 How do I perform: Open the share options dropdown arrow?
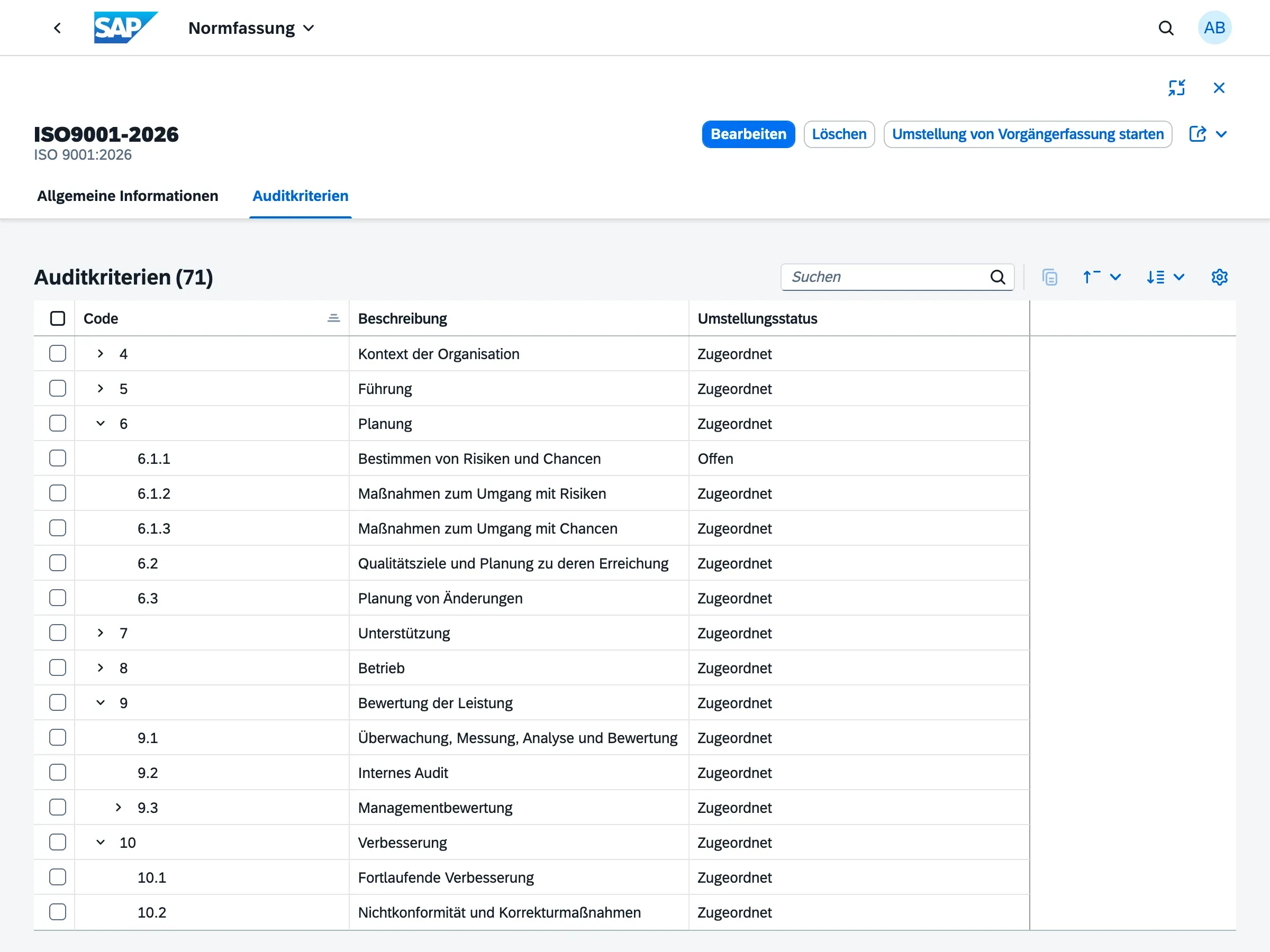1221,134
